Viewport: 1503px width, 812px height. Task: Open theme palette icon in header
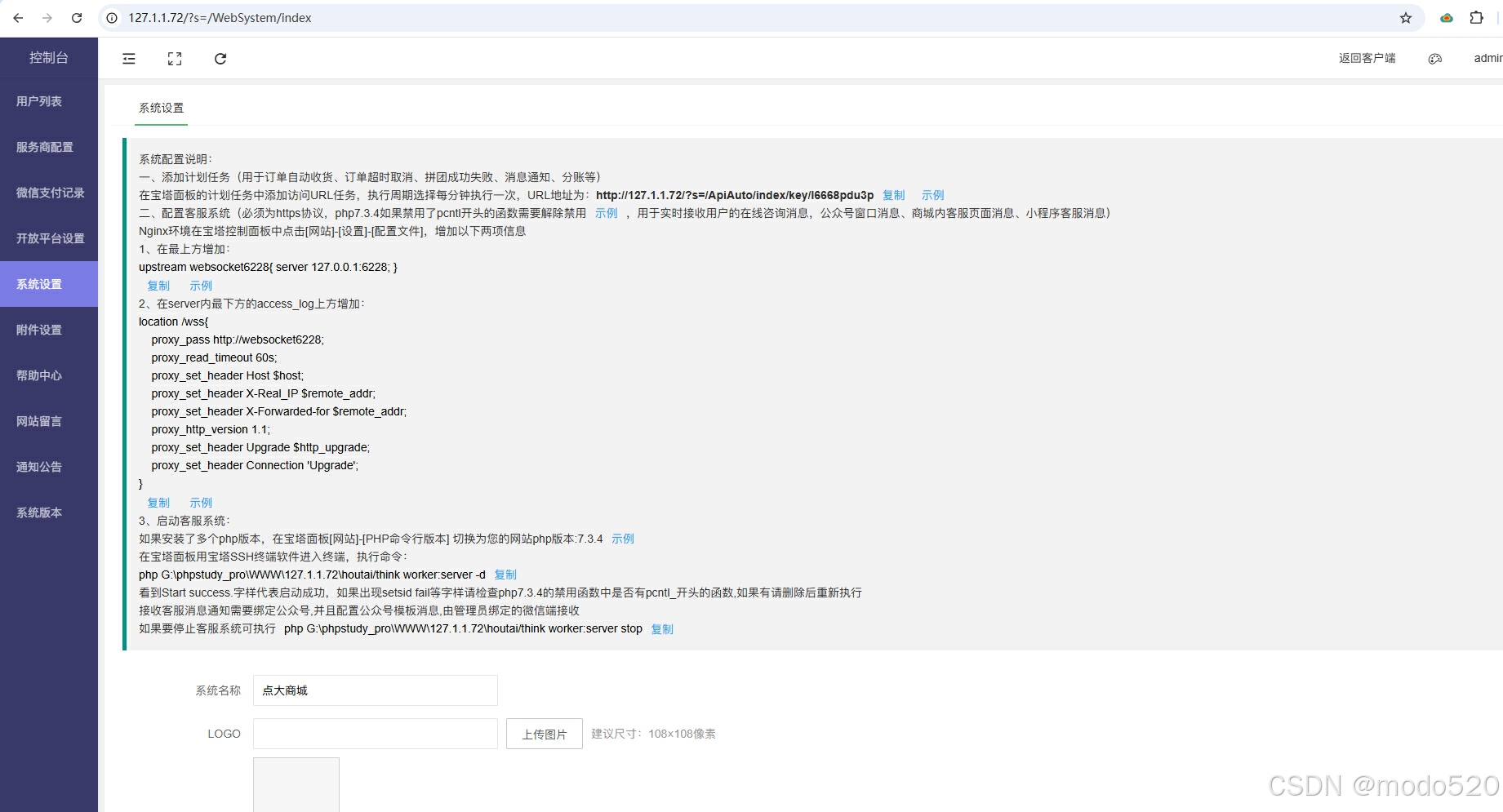(x=1435, y=59)
